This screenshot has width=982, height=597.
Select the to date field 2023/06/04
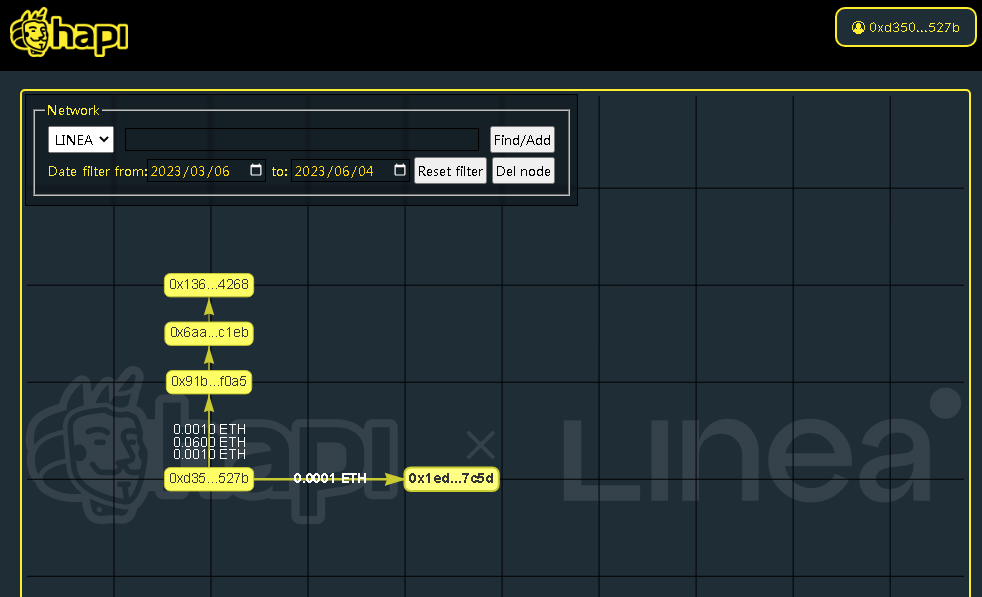[349, 171]
